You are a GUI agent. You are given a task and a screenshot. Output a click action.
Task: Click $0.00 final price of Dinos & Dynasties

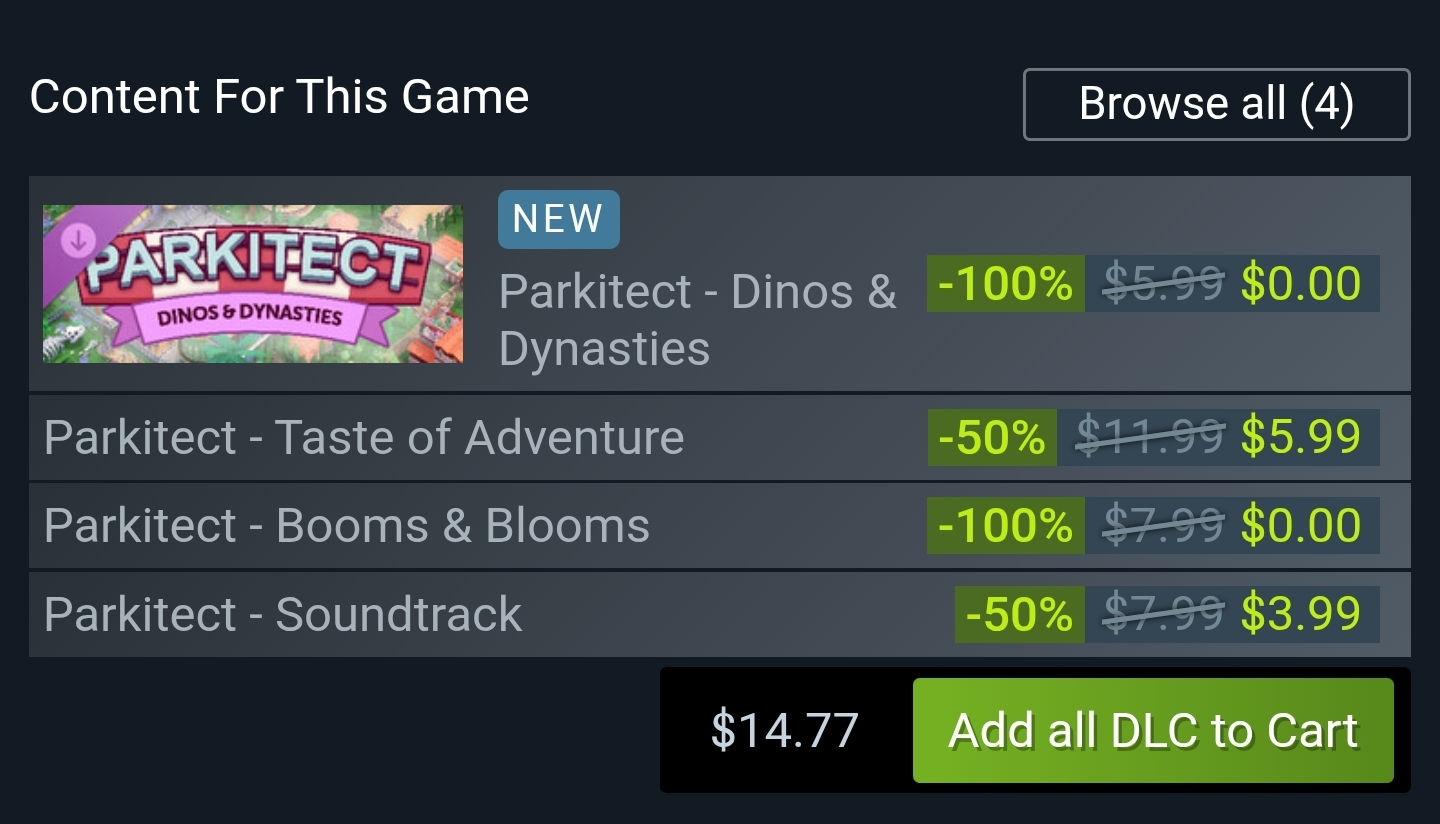click(x=1301, y=284)
